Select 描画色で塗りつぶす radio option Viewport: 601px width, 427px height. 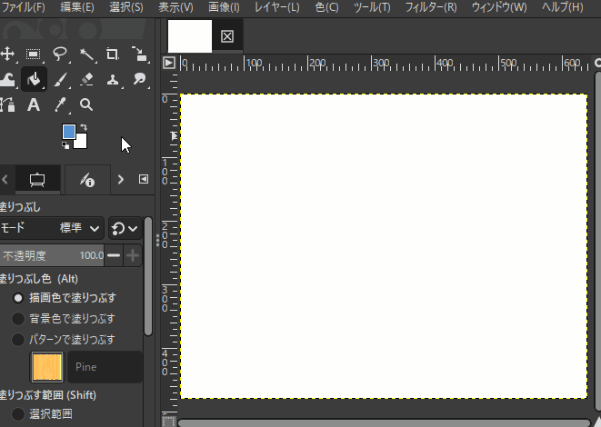coord(18,298)
